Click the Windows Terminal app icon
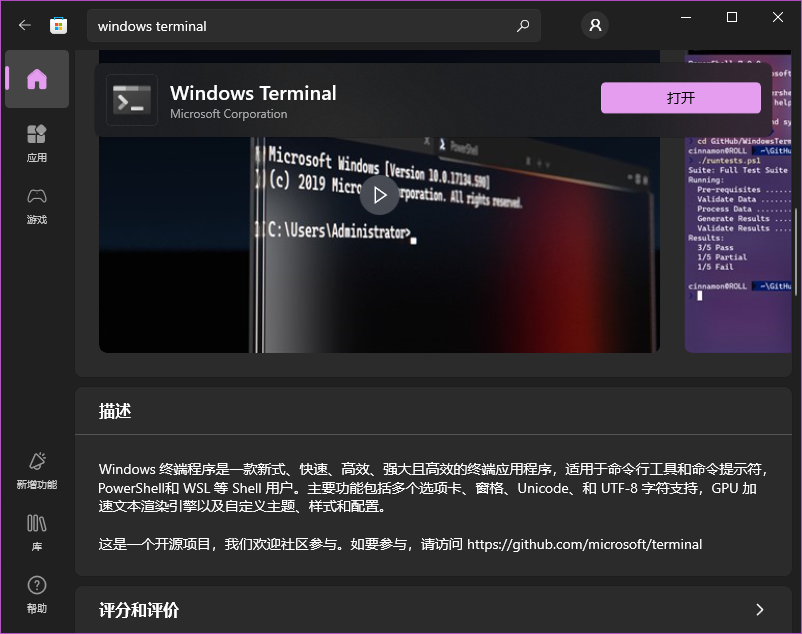The height and width of the screenshot is (634, 802). 132,100
